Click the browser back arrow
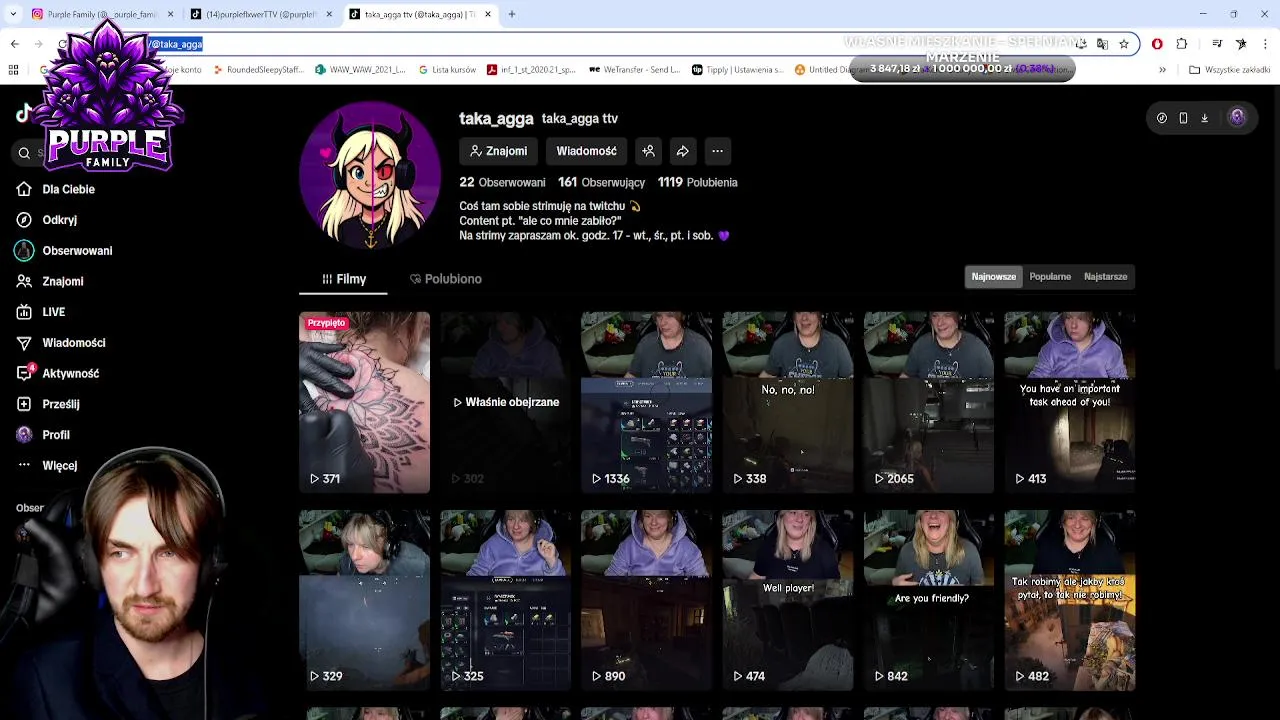 point(14,44)
